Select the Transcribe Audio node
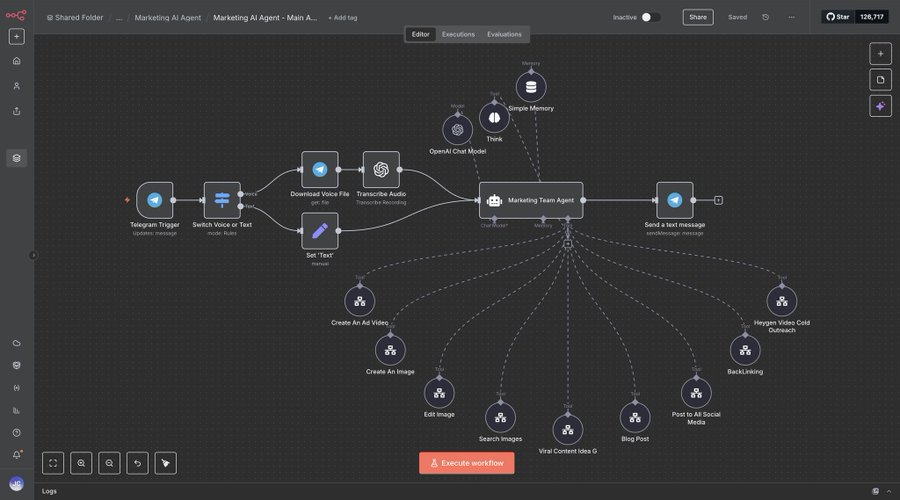The width and height of the screenshot is (900, 500). pyautogui.click(x=381, y=169)
